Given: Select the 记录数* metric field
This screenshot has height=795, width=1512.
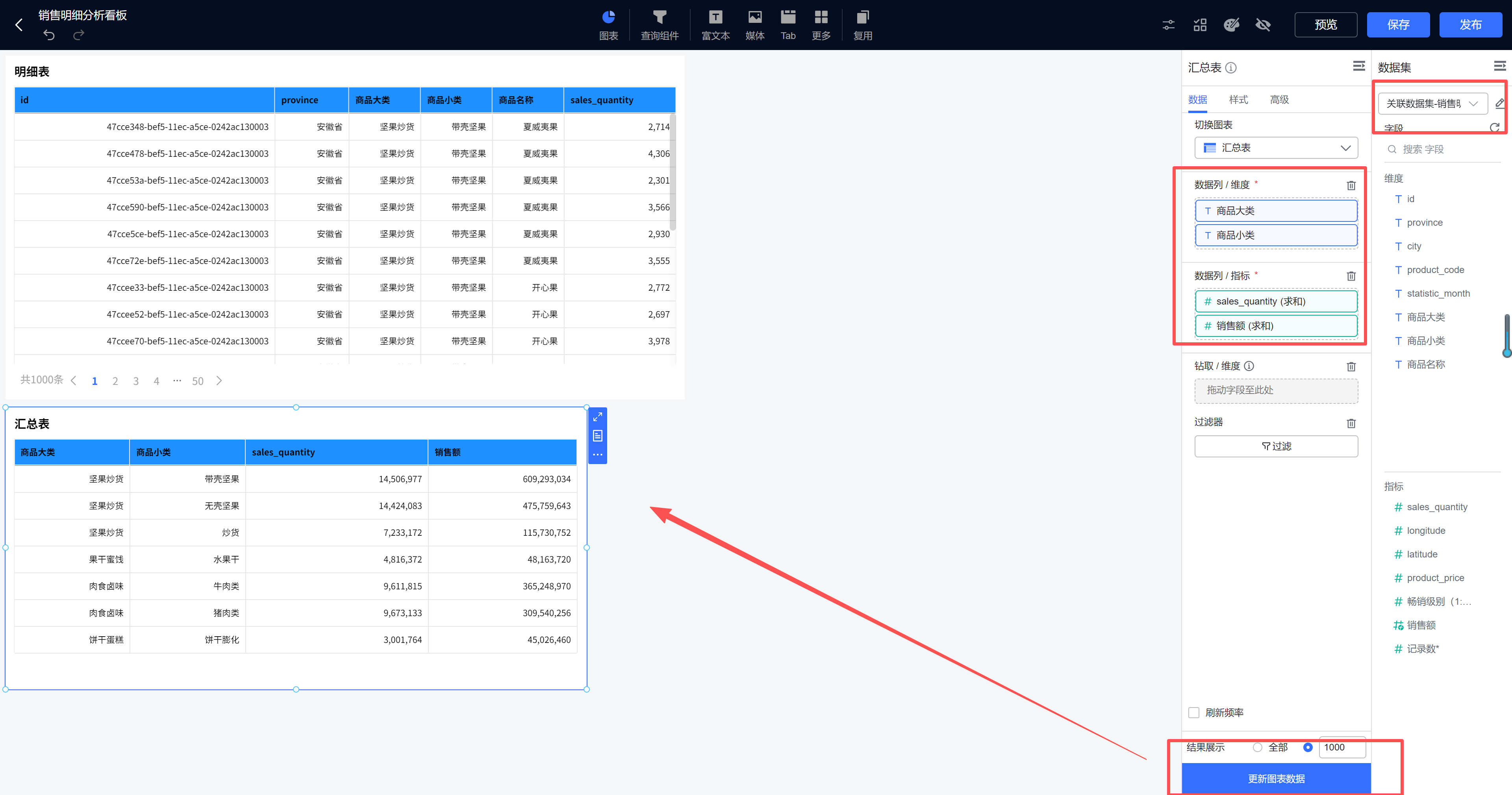Looking at the screenshot, I should [x=1422, y=649].
